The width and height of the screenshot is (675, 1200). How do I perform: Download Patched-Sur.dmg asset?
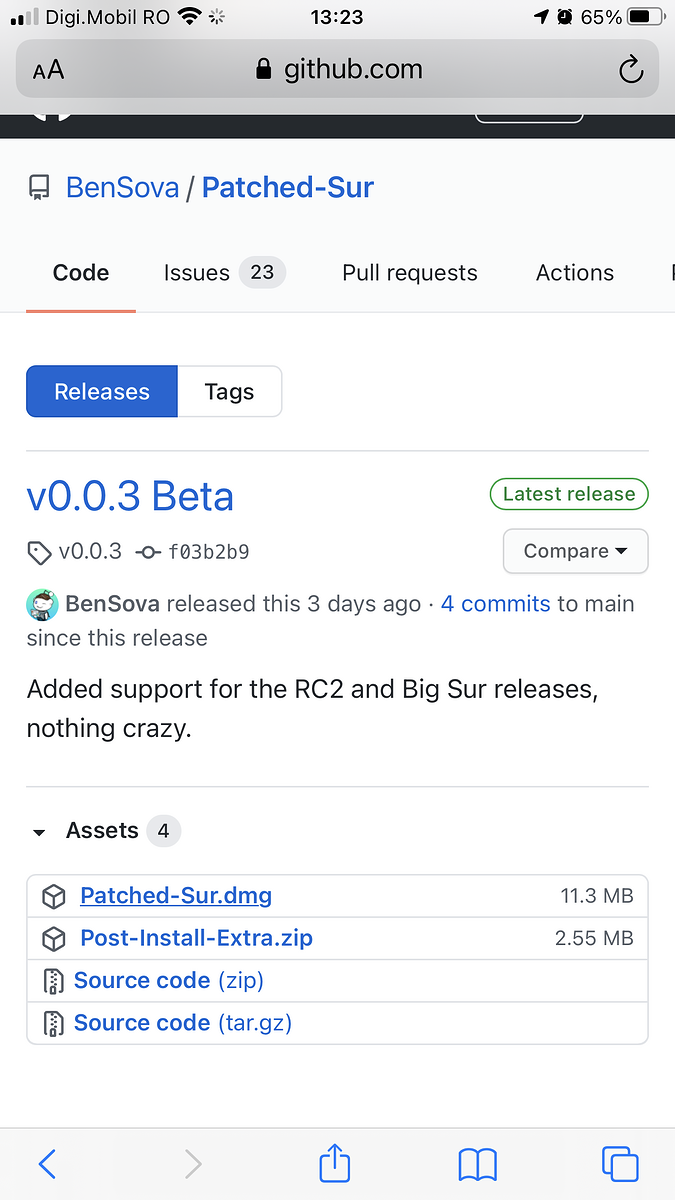click(x=176, y=896)
